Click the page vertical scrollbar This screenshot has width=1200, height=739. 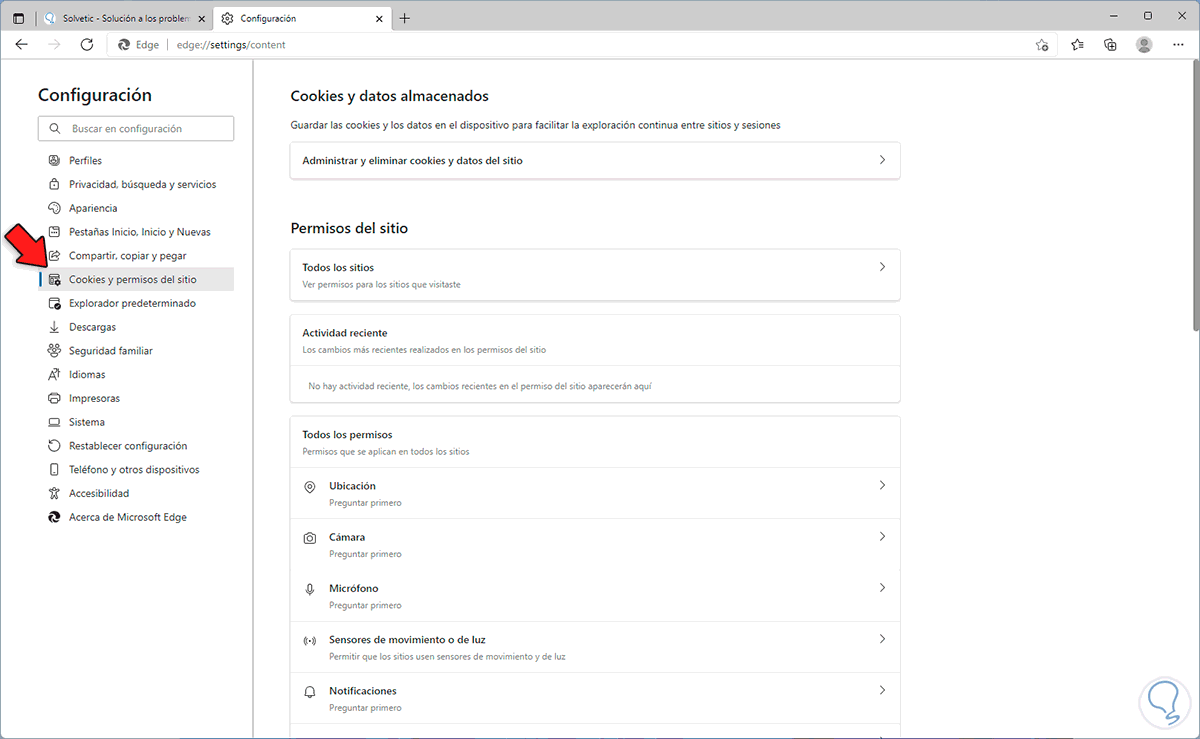click(1195, 200)
